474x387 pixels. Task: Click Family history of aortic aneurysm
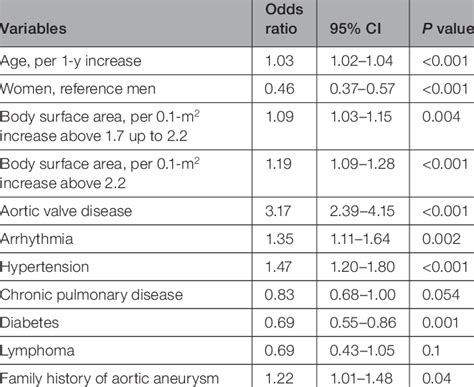pos(109,379)
